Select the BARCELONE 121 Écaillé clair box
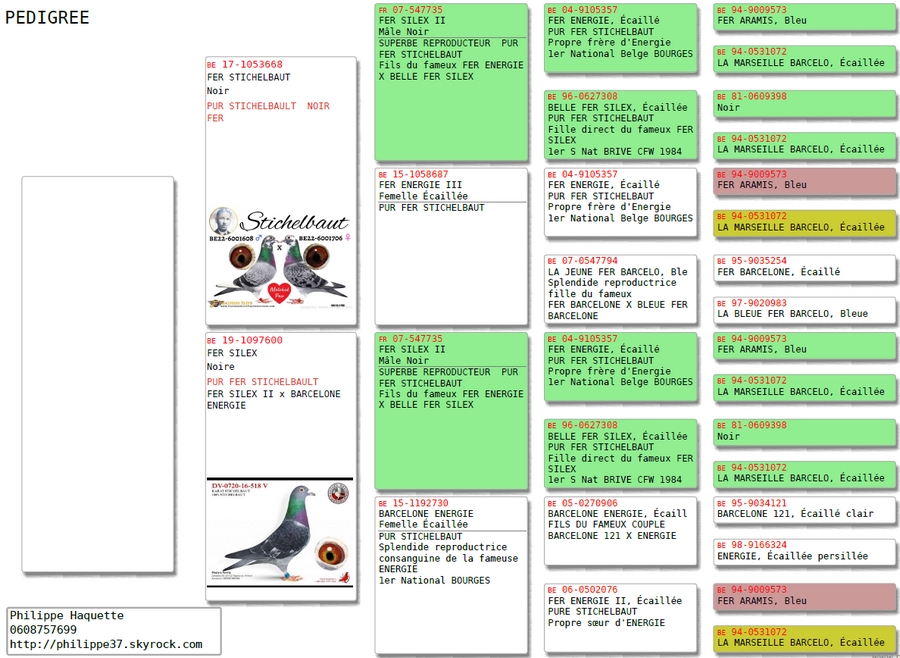Screen dimensions: 900x658 (804, 510)
